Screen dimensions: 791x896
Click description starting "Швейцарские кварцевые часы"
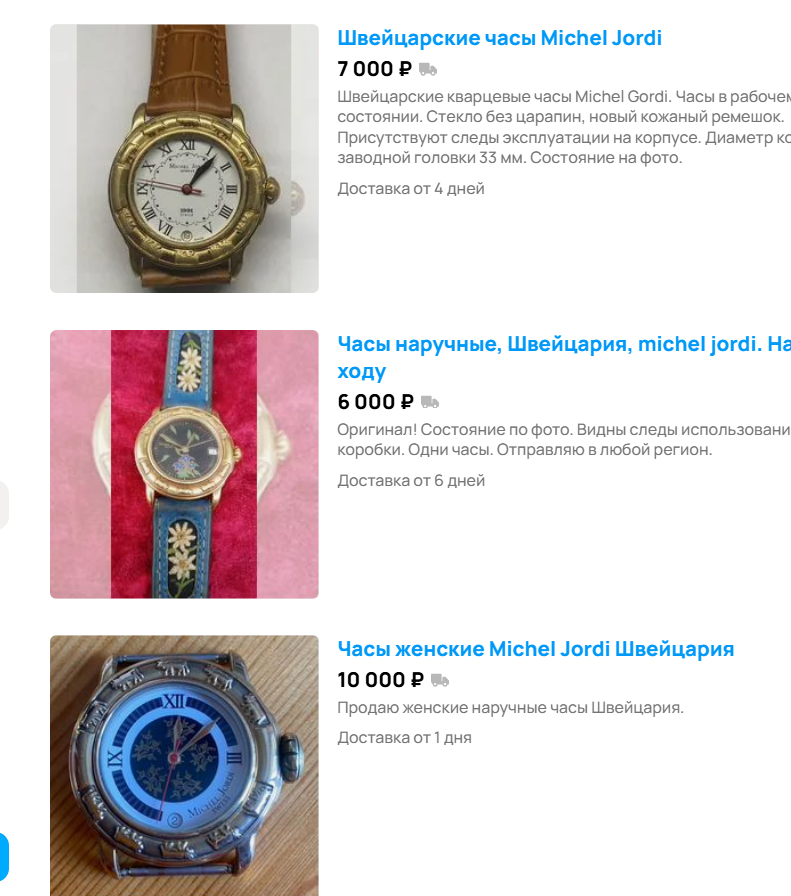564,127
